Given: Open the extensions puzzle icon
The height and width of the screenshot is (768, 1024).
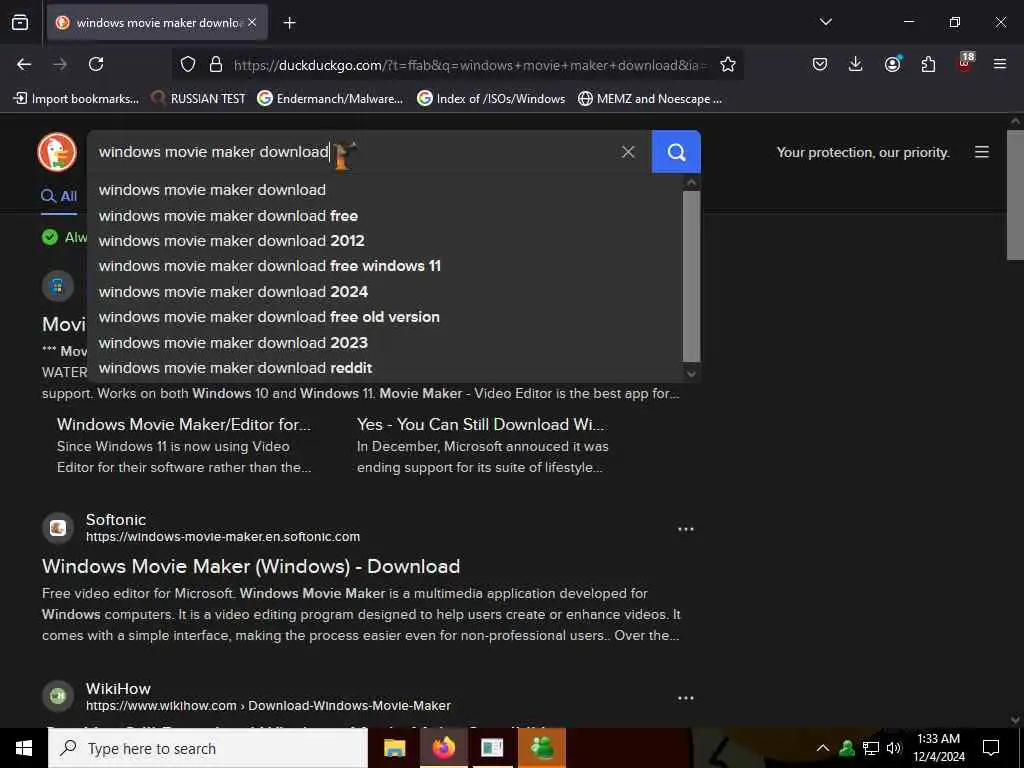Looking at the screenshot, I should pyautogui.click(x=928, y=64).
